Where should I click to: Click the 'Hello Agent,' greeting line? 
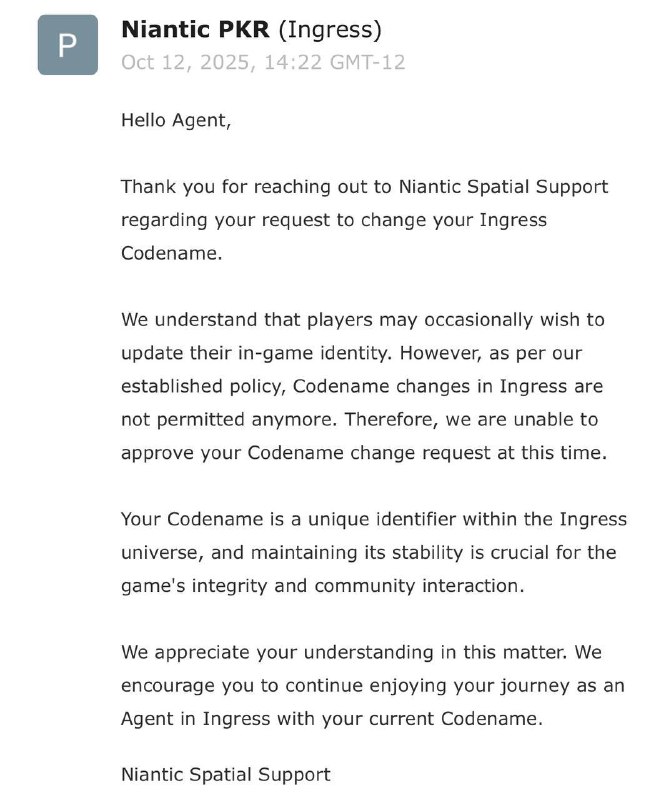coord(176,120)
